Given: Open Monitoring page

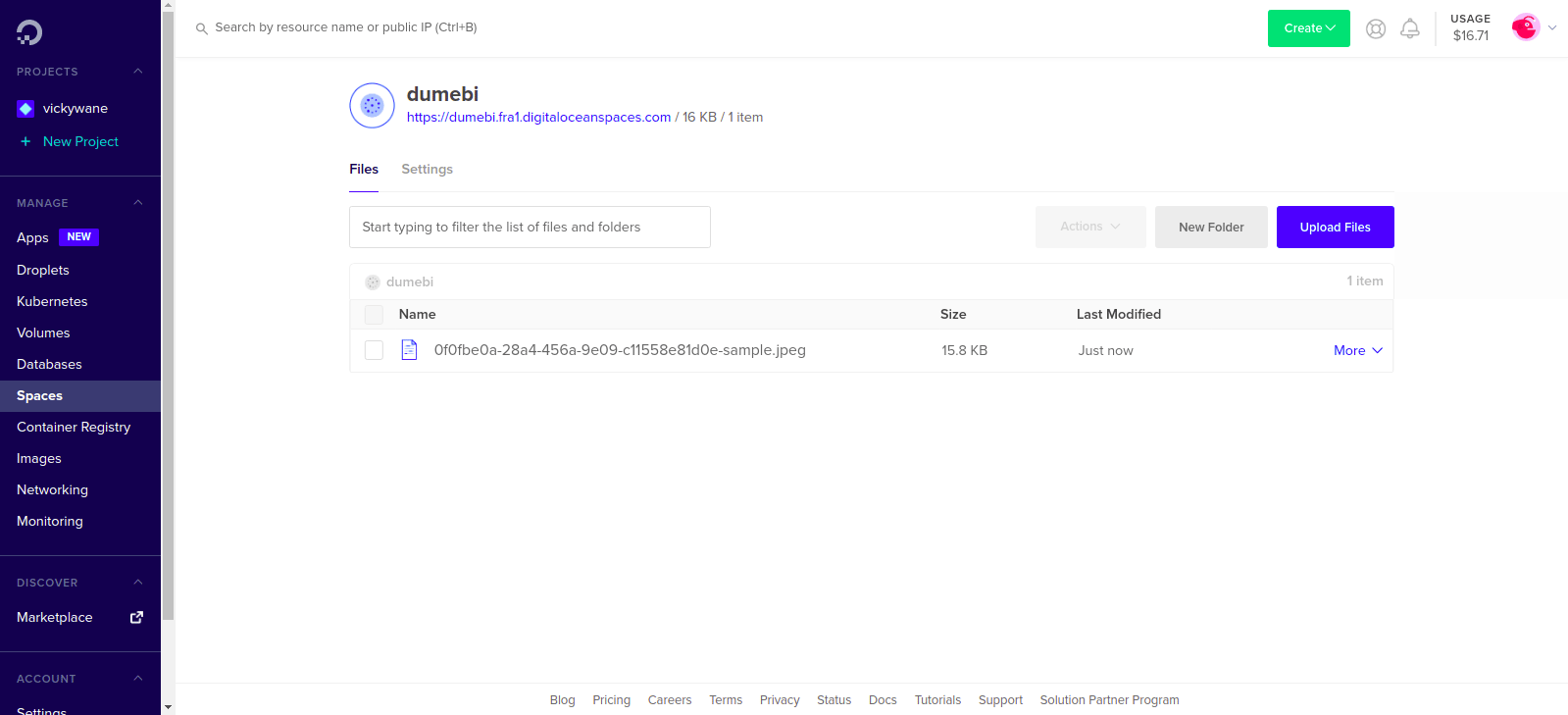Looking at the screenshot, I should [50, 521].
